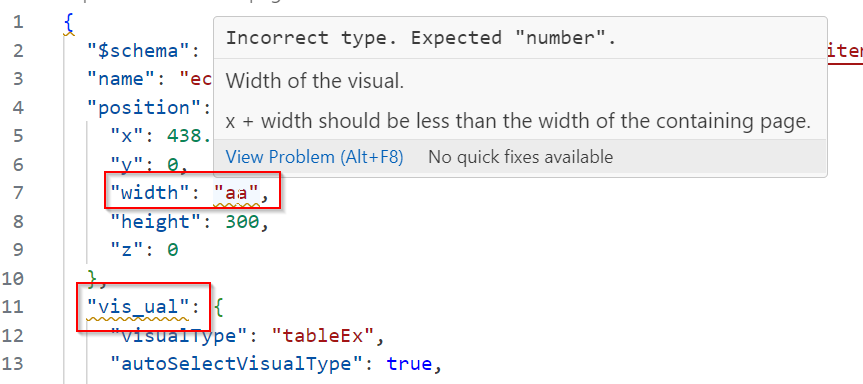Click the "vis_ual" property key
863x384 pixels.
click(139, 306)
